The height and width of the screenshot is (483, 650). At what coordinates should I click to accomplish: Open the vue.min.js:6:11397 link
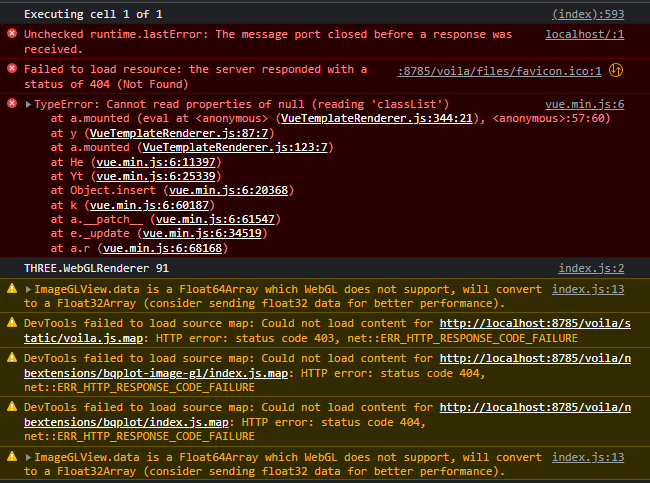[156, 162]
